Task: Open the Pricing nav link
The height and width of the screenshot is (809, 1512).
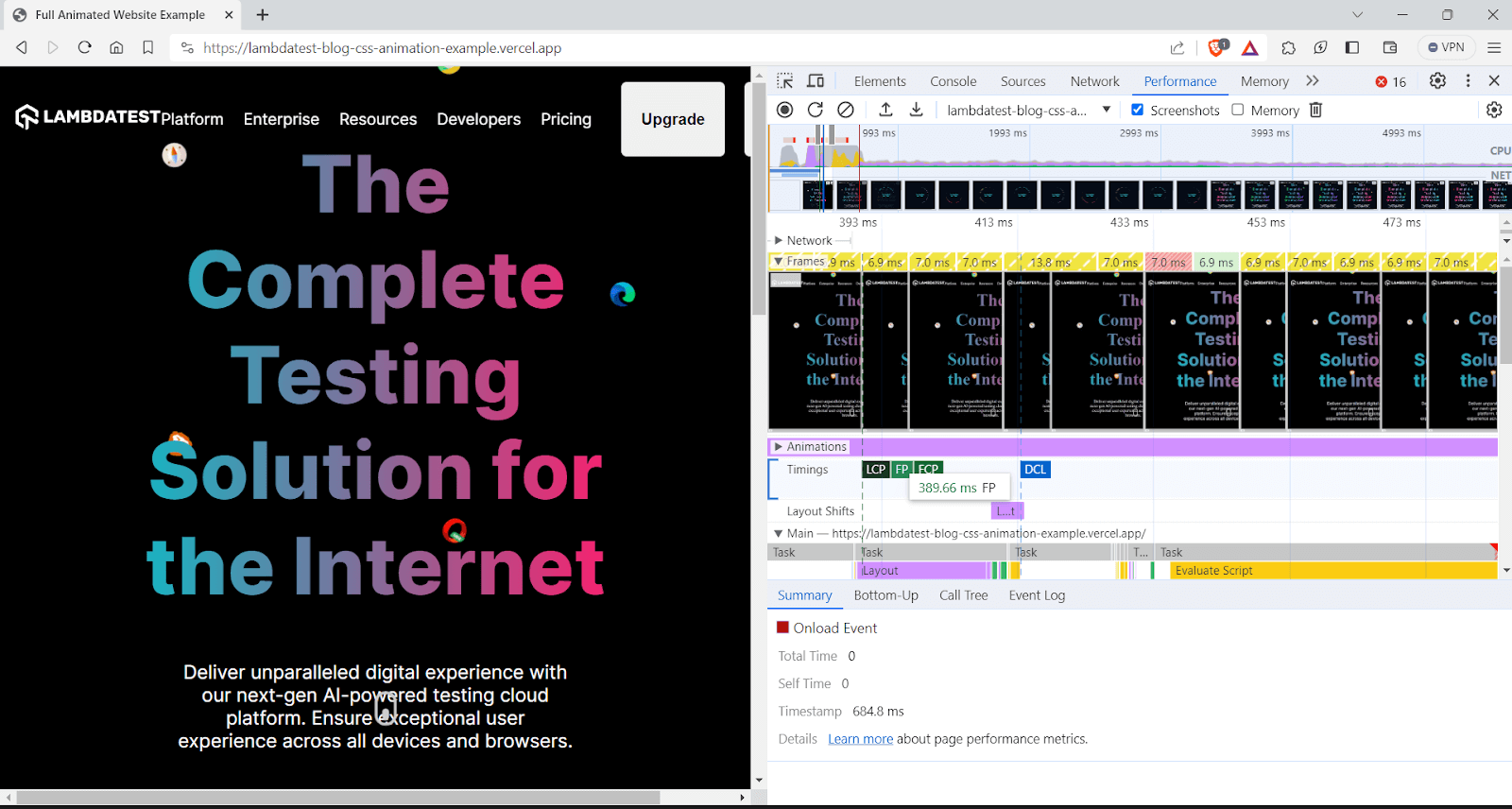Action: pos(566,119)
